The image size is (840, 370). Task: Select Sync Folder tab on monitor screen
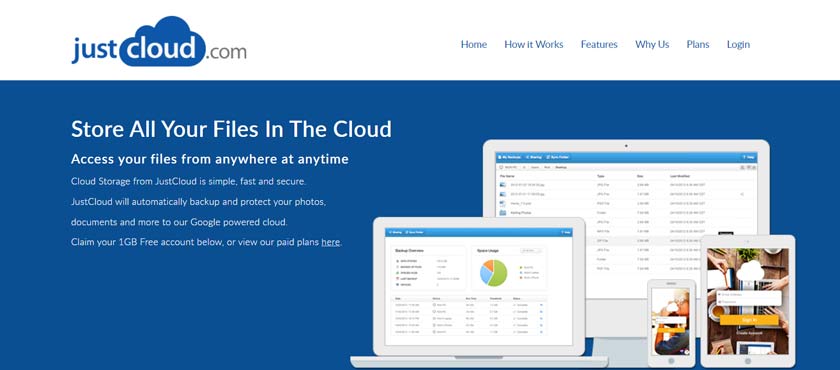[x=558, y=157]
